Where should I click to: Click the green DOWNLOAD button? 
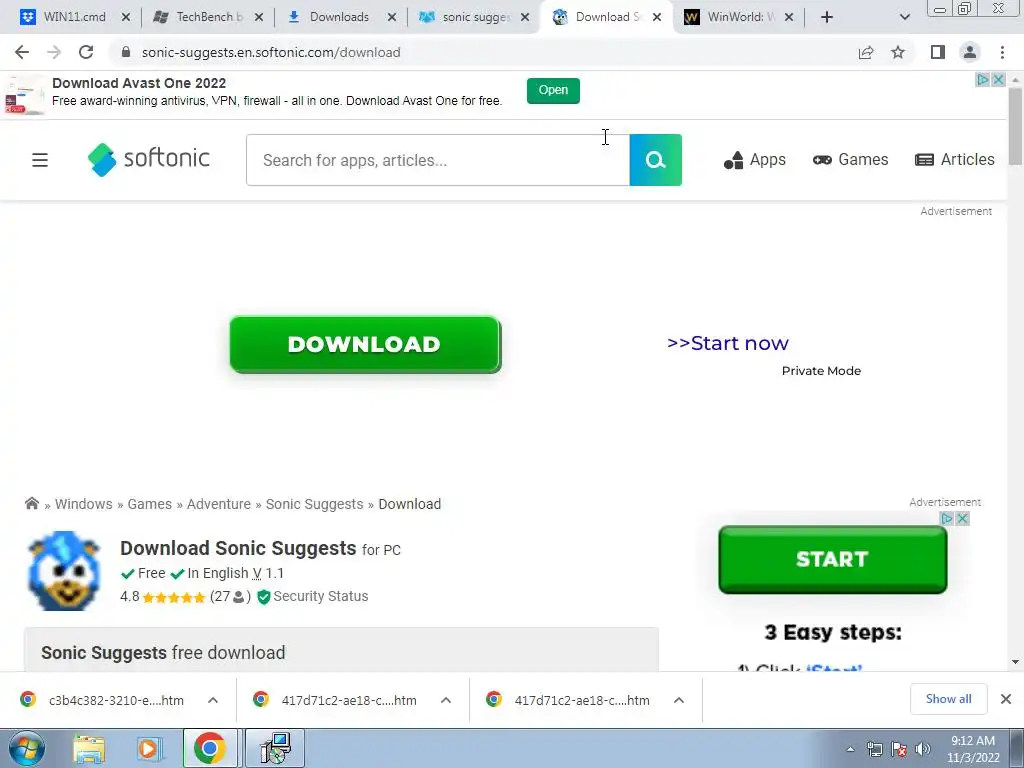365,345
